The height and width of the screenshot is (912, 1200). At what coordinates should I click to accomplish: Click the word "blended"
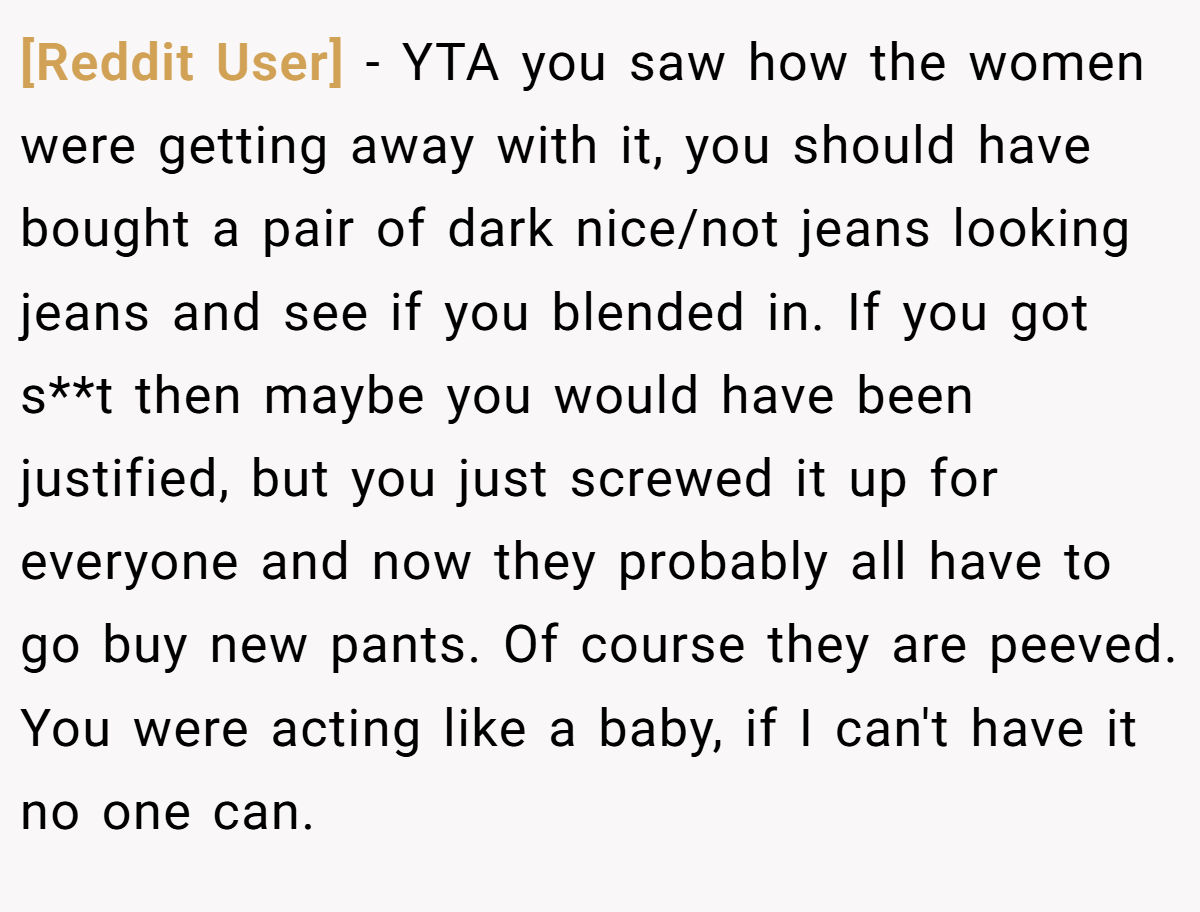[648, 313]
